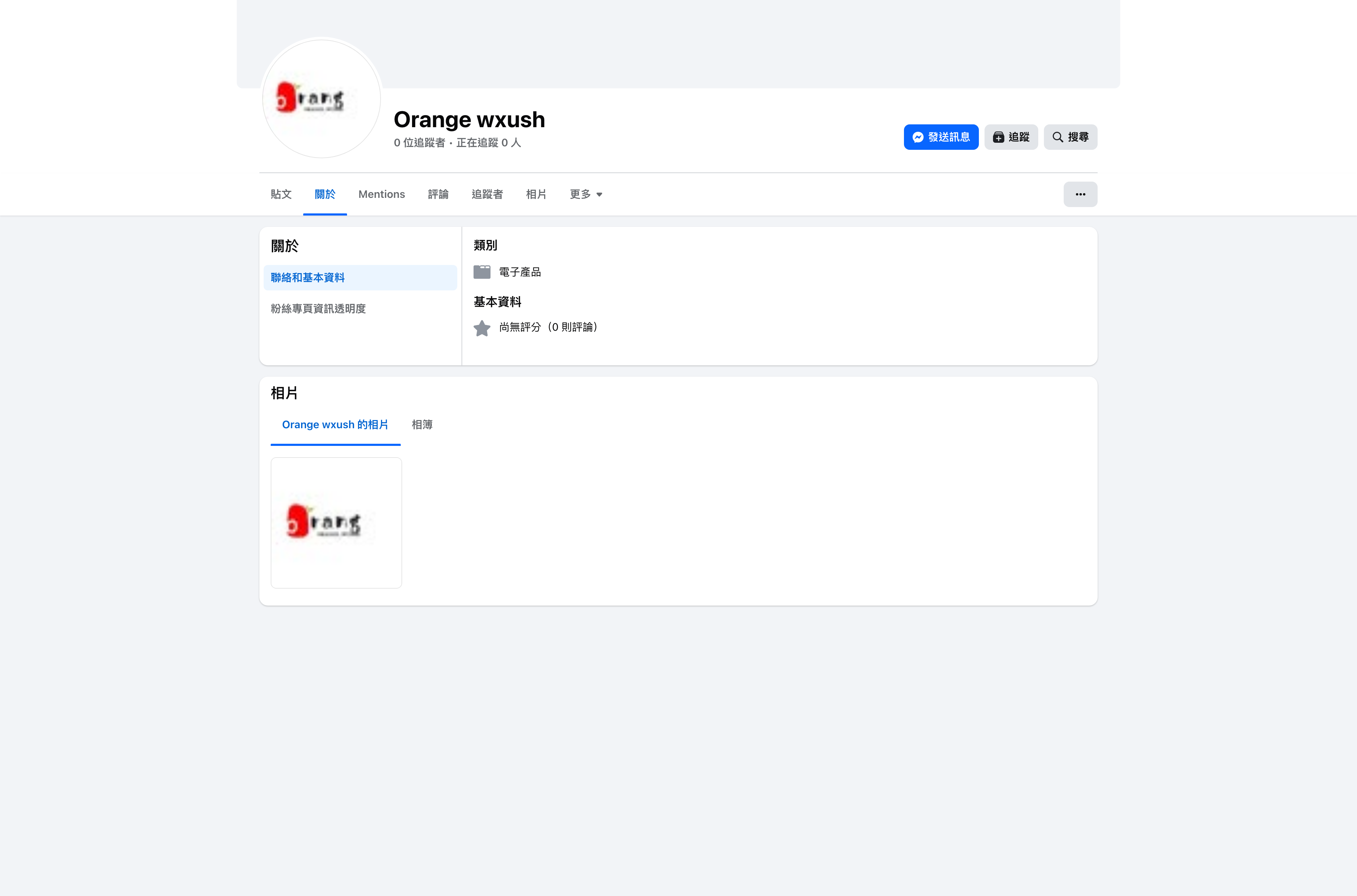This screenshot has width=1357, height=896.
Task: Click the Messenger icon on 發送訊息 button
Action: click(918, 137)
